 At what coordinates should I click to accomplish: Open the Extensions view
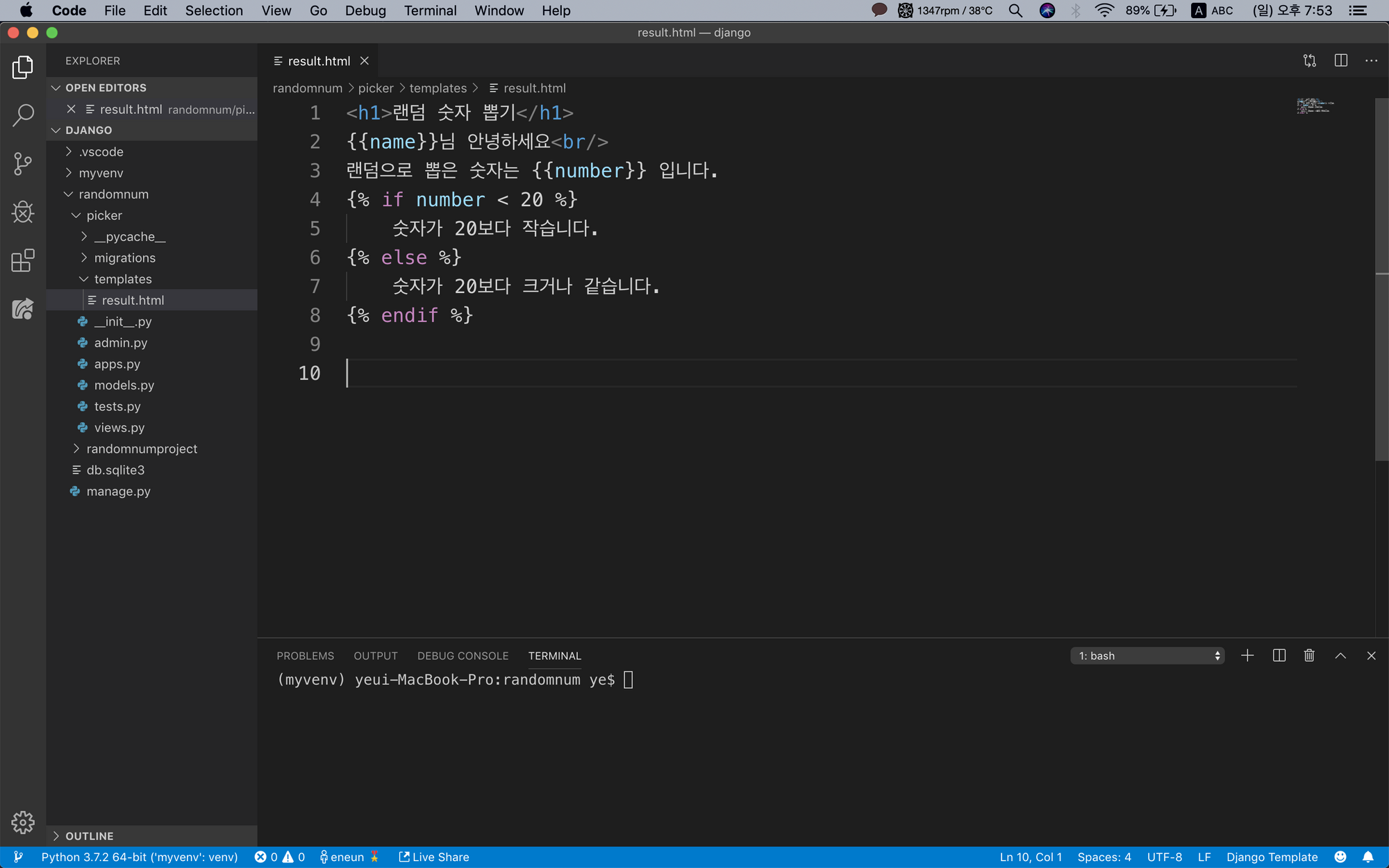click(x=23, y=261)
